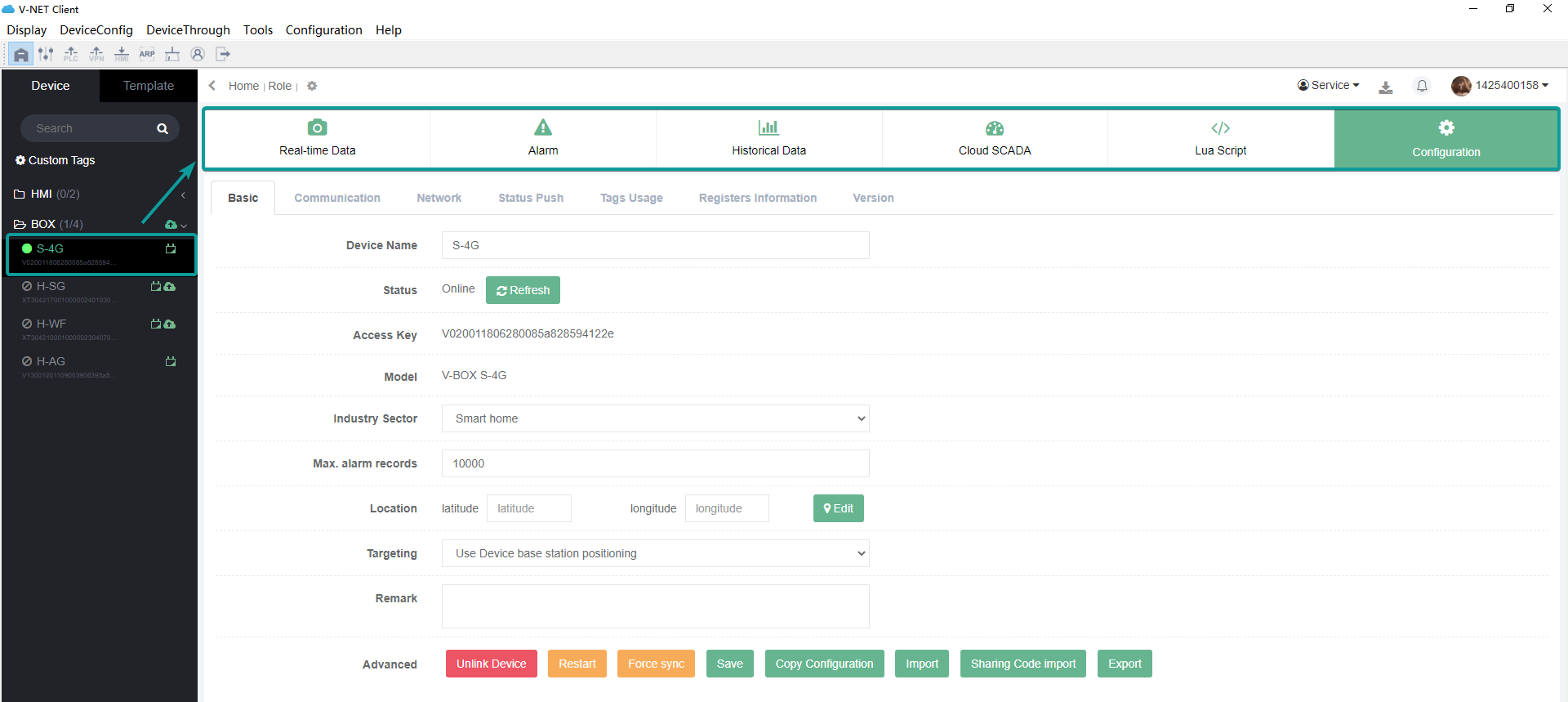
Task: Click the plug icon on H-AG row
Action: [x=171, y=361]
